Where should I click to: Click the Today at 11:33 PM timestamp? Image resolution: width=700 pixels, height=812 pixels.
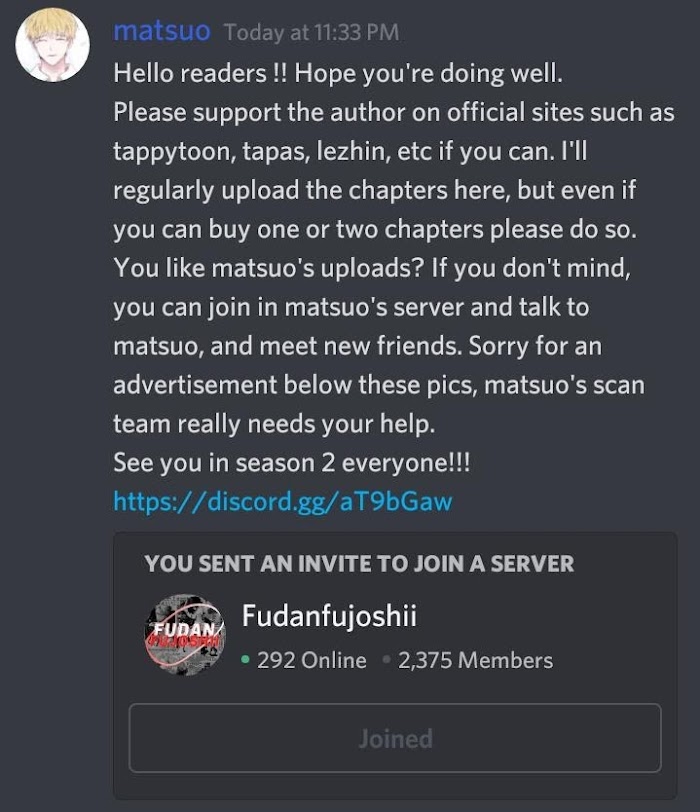(312, 33)
